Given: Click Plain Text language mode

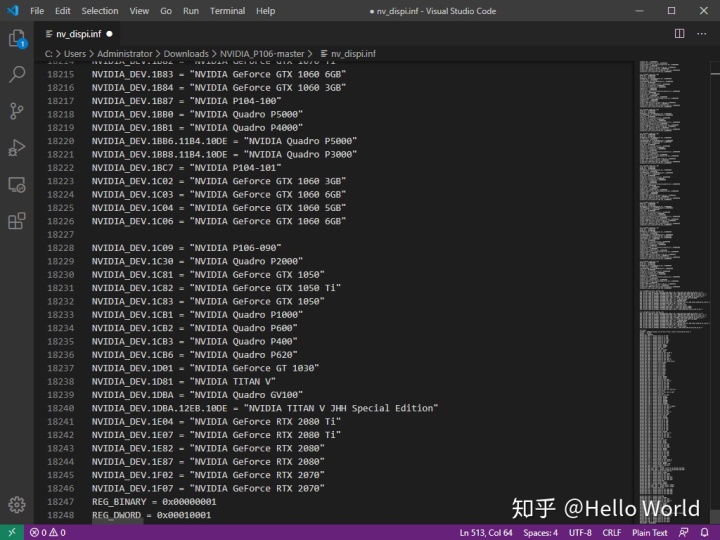Looking at the screenshot, I should click(649, 533).
